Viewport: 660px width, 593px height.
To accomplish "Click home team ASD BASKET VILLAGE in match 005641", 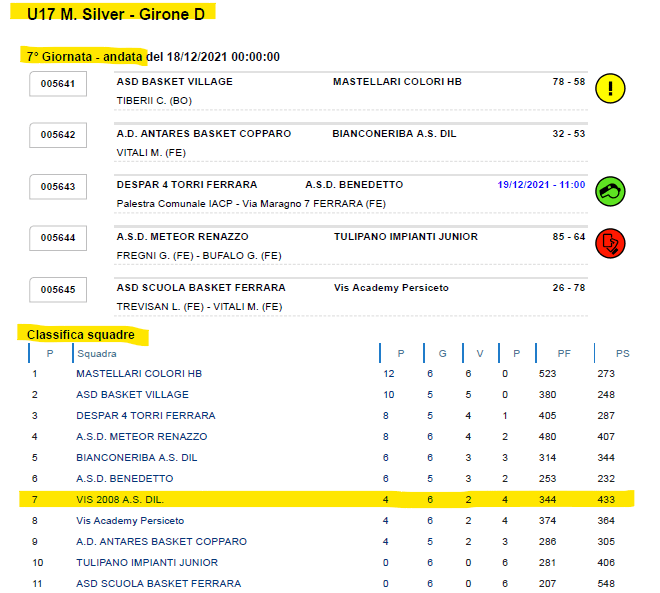I will [175, 82].
